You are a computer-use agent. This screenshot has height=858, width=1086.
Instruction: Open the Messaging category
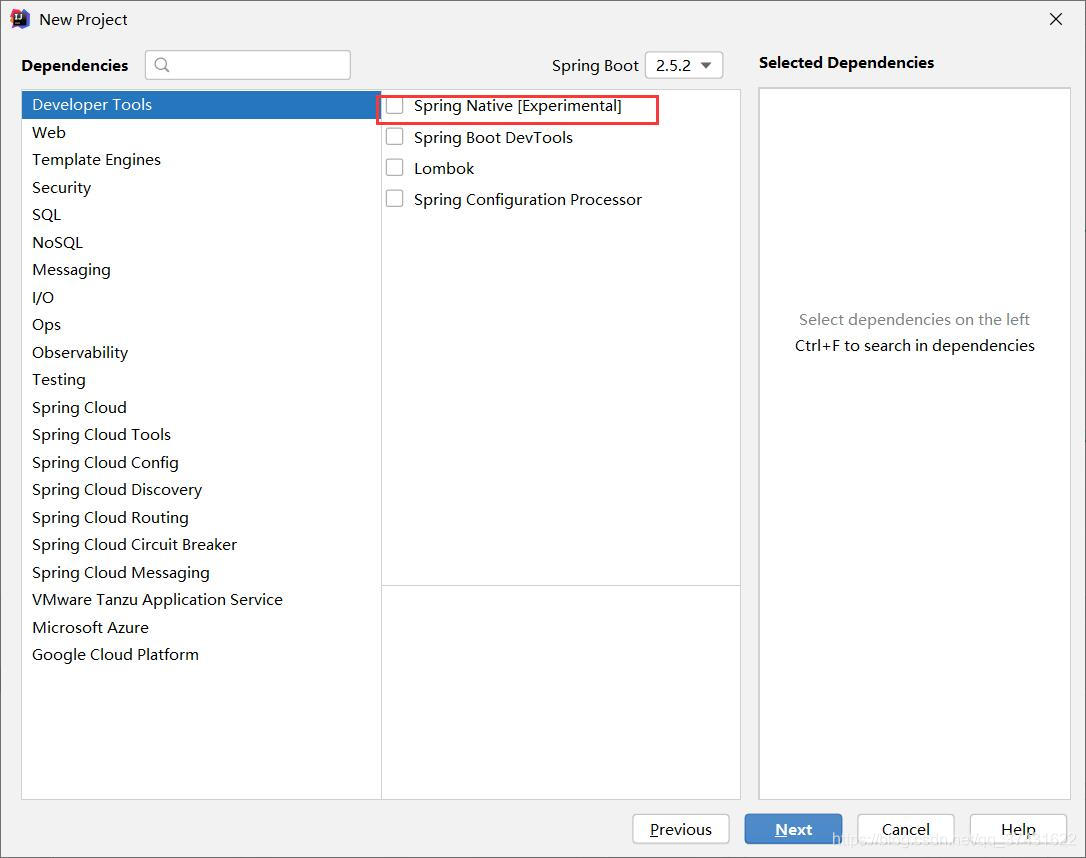tap(201, 270)
